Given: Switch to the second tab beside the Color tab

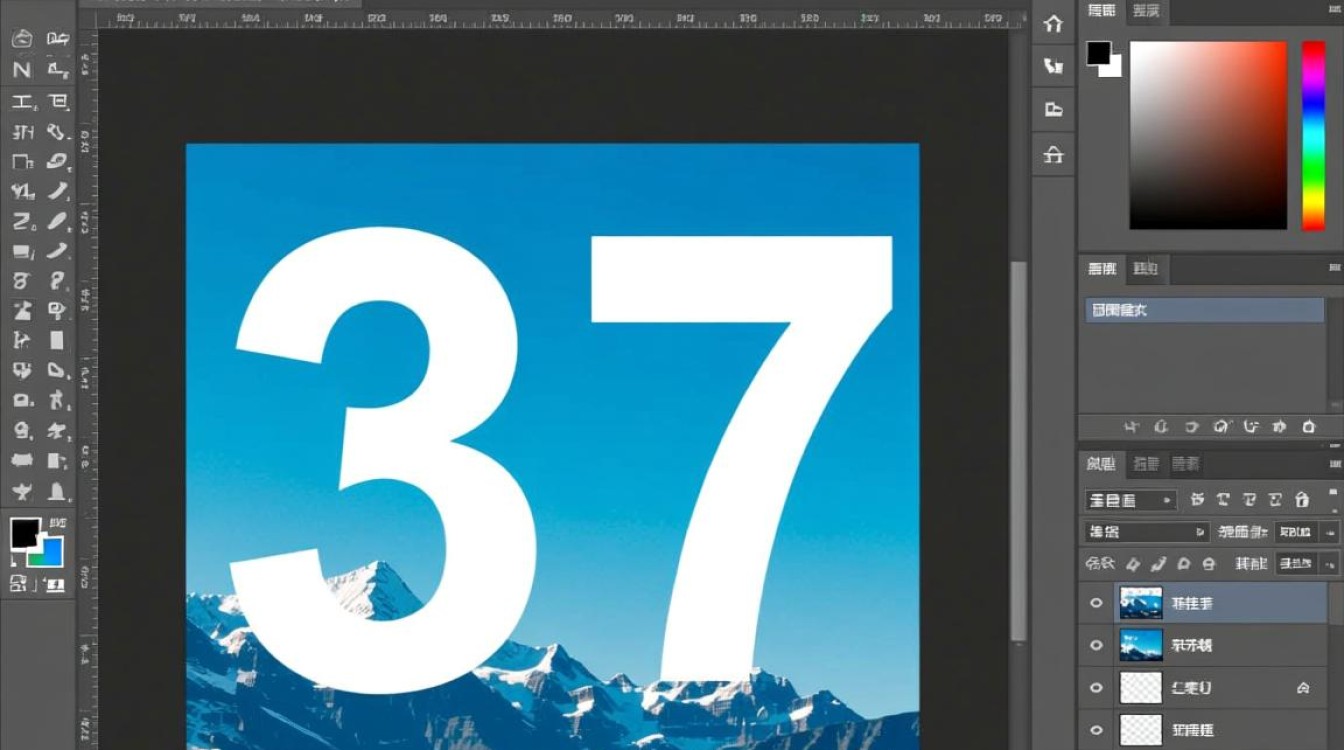Looking at the screenshot, I should click(1146, 11).
